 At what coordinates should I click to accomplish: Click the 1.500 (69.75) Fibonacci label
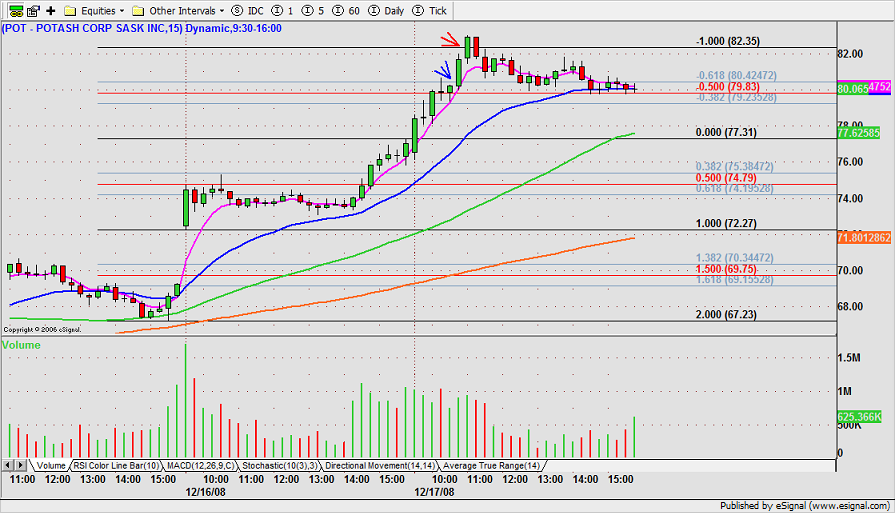[726, 269]
